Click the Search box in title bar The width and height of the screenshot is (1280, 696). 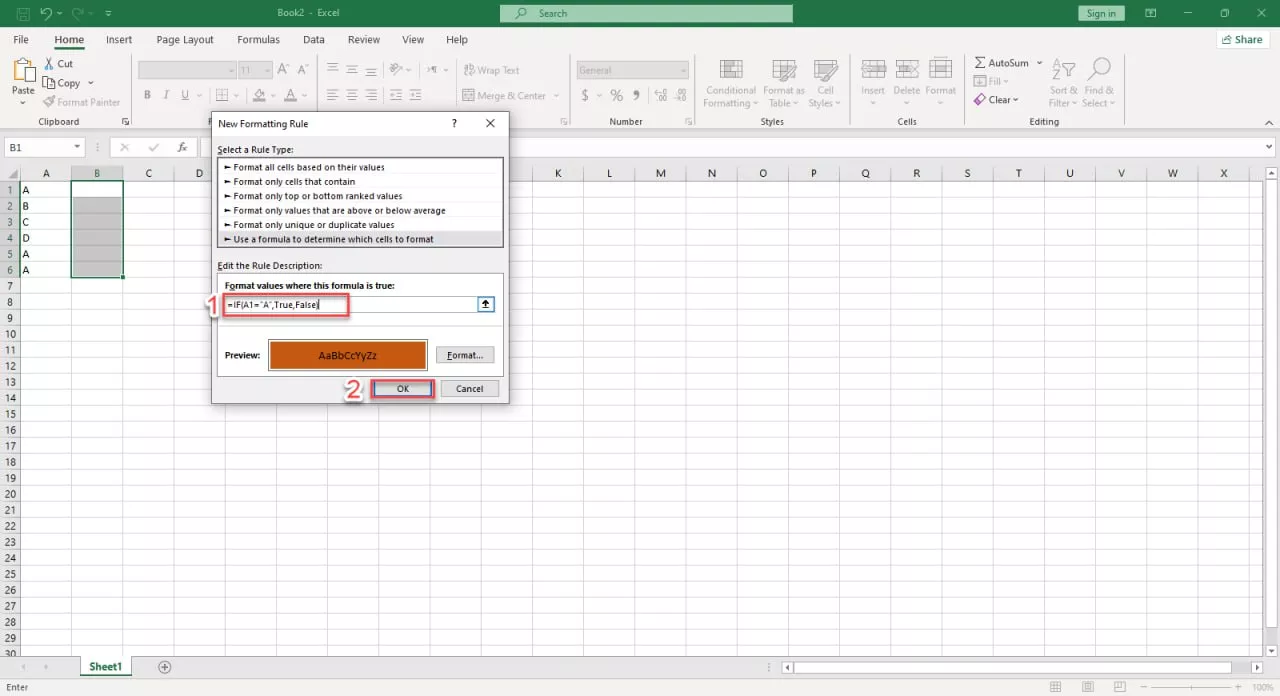click(x=646, y=13)
